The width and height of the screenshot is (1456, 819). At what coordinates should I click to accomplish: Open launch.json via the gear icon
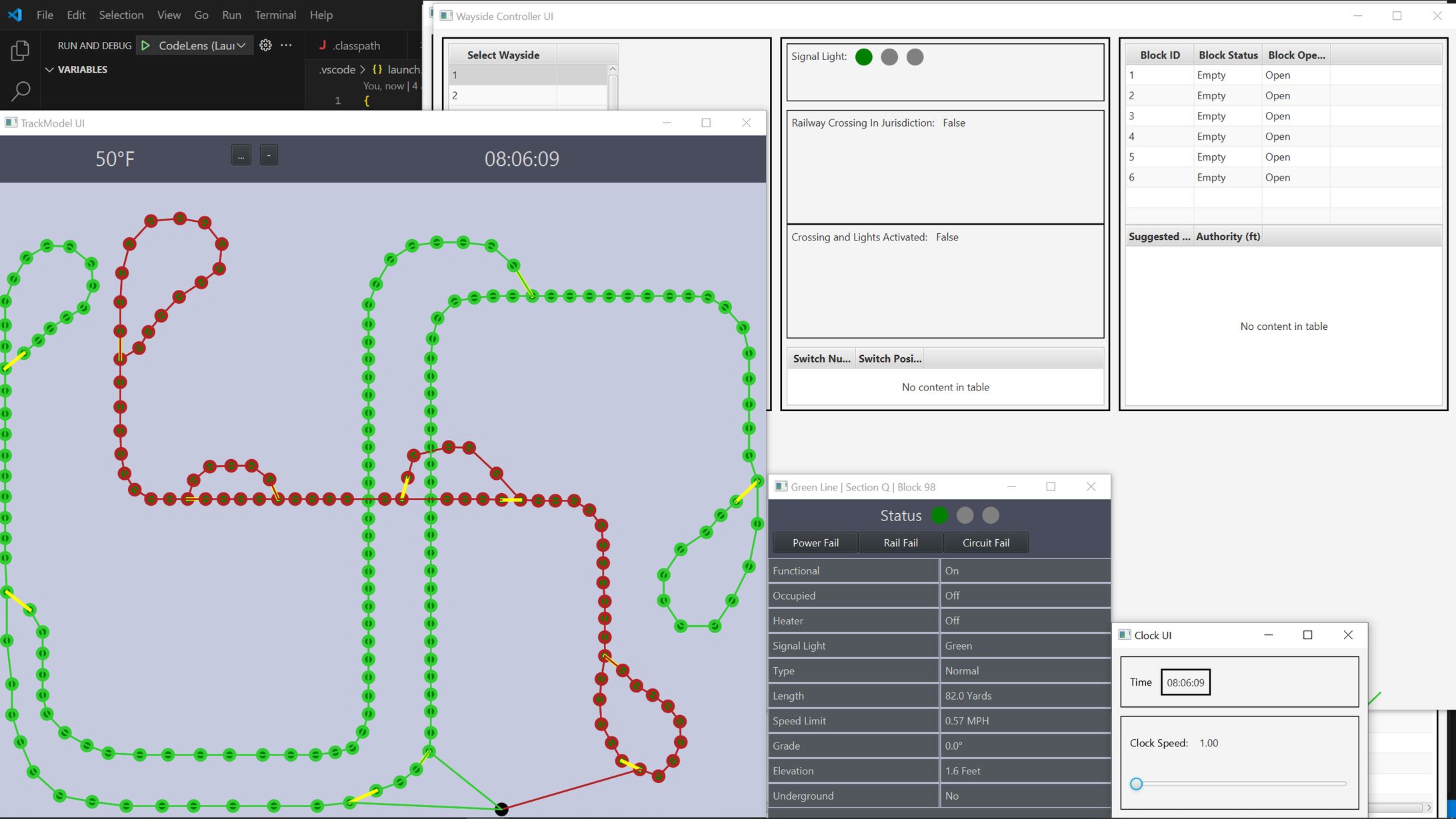(x=265, y=45)
